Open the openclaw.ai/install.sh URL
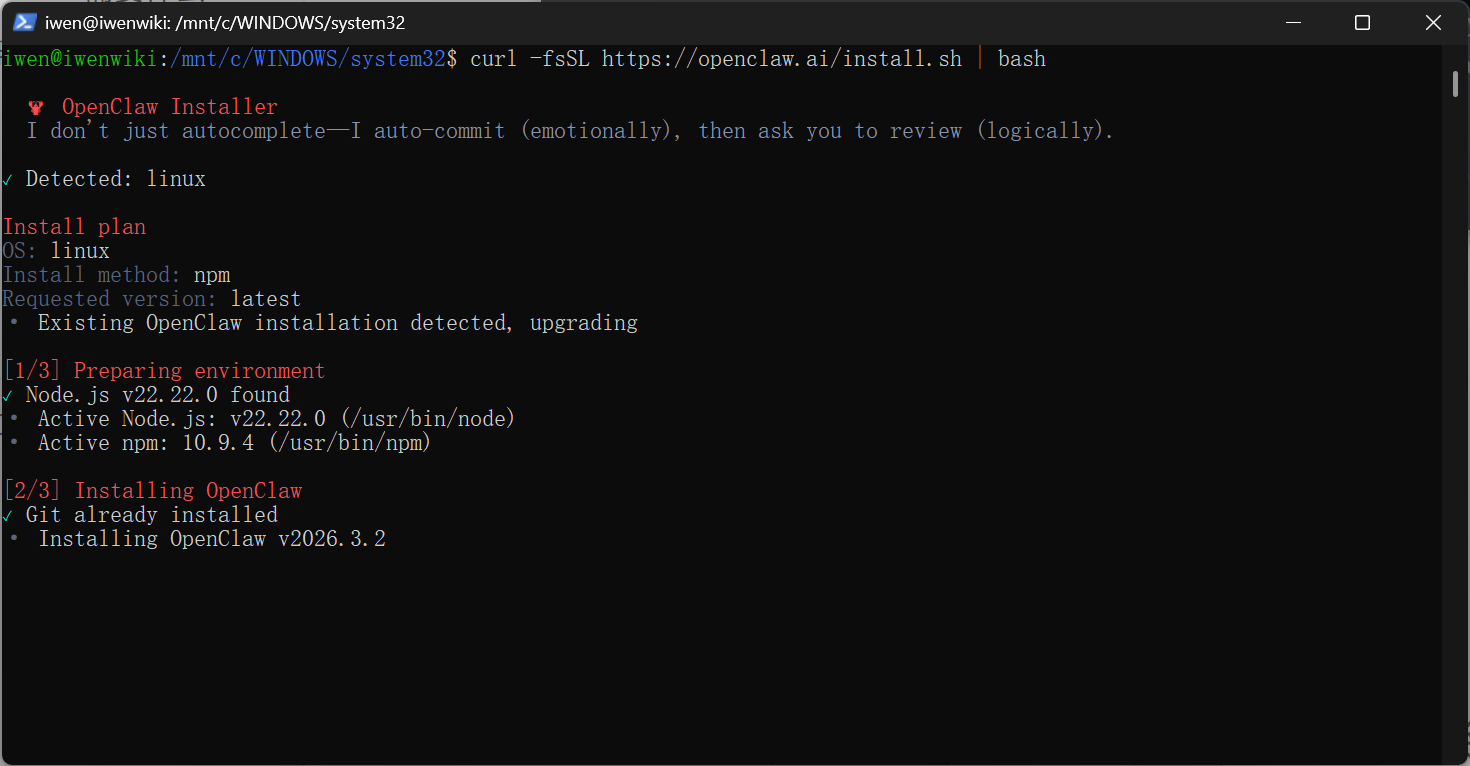Image resolution: width=1470 pixels, height=766 pixels. (782, 59)
